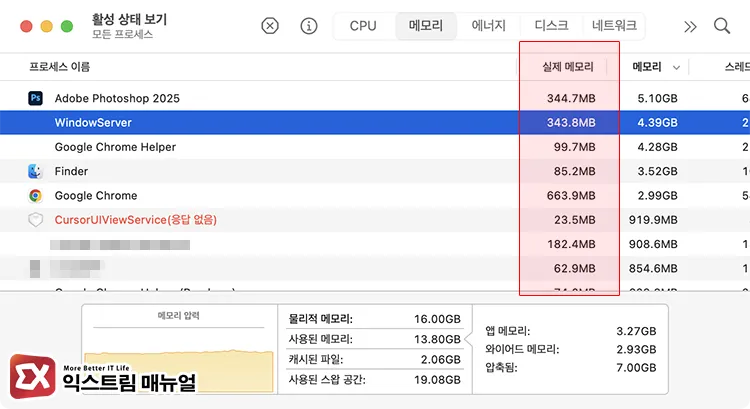Click the Finder app icon
The image size is (750, 409).
click(35, 171)
